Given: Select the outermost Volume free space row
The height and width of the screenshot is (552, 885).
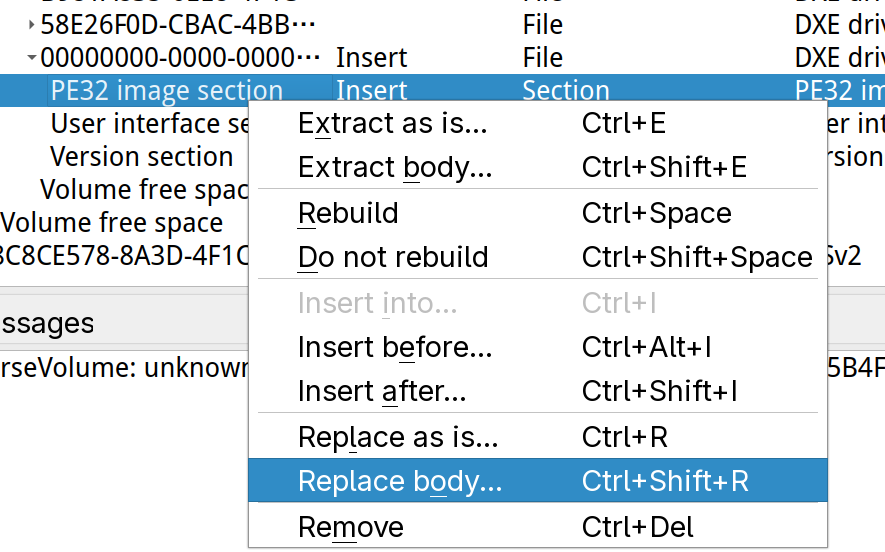Looking at the screenshot, I should click(x=124, y=222).
